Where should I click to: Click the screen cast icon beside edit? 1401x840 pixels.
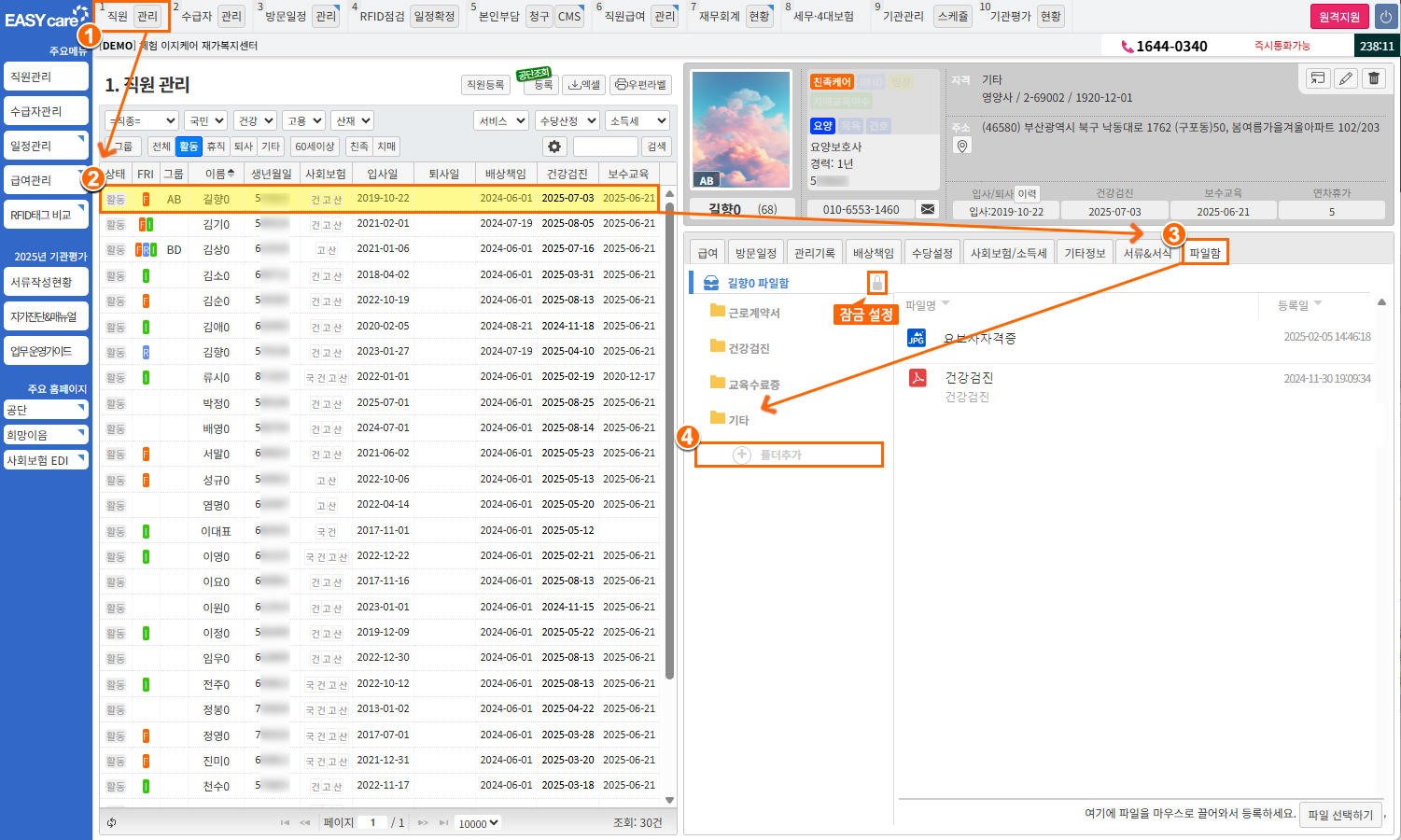[x=1318, y=78]
